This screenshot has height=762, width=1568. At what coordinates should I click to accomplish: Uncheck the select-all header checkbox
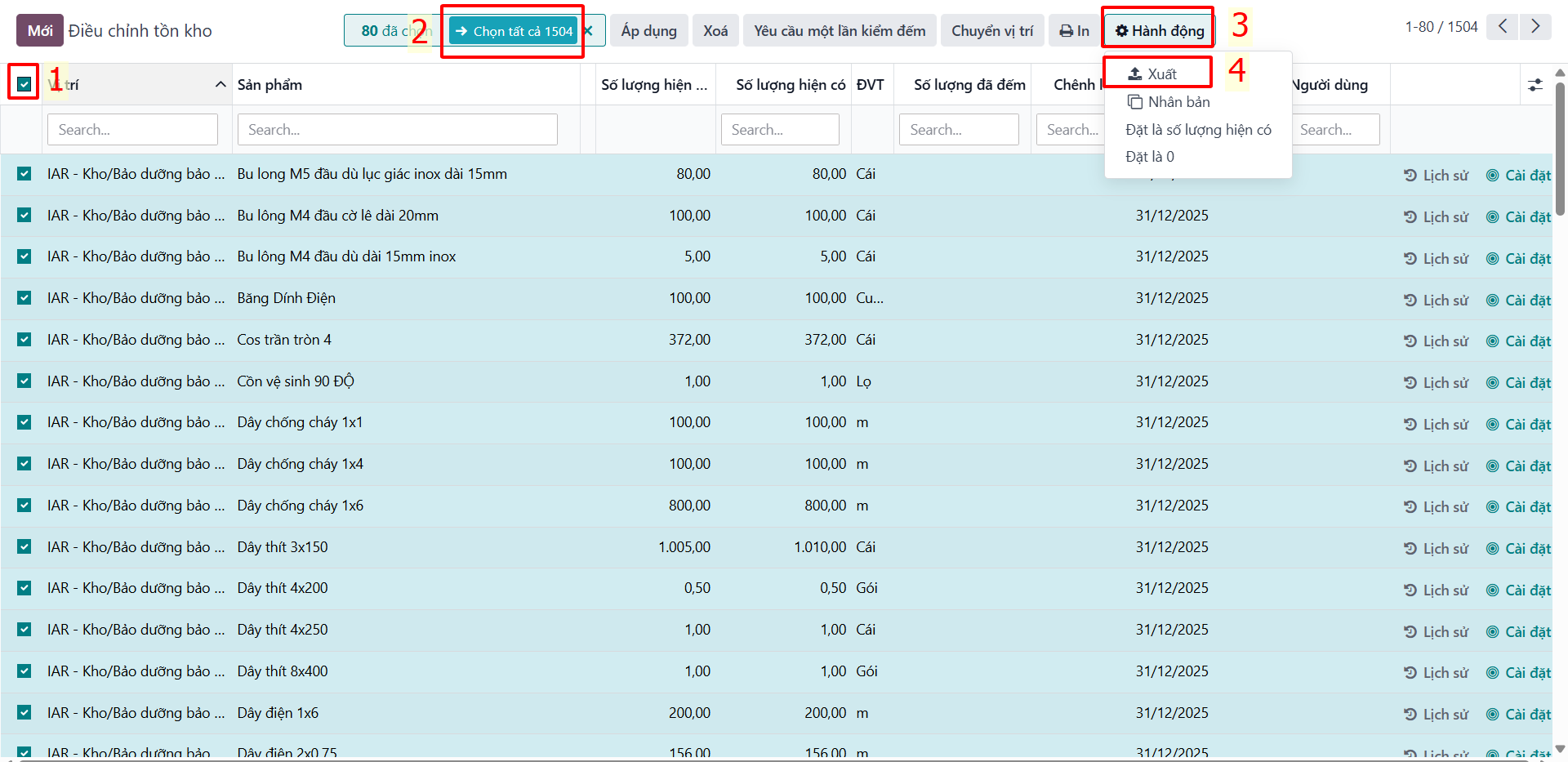[24, 84]
